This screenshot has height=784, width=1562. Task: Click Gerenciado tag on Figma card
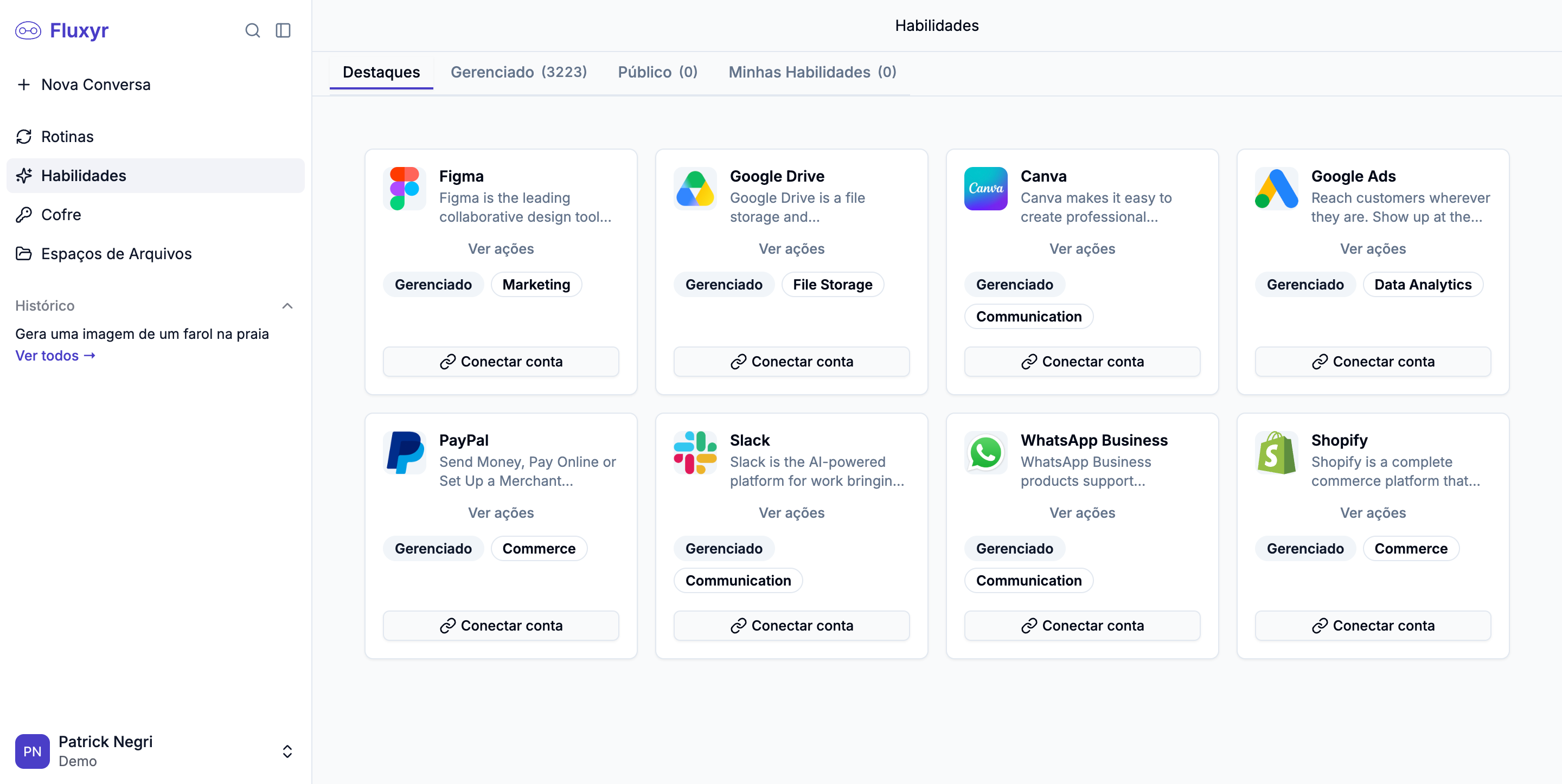(433, 284)
